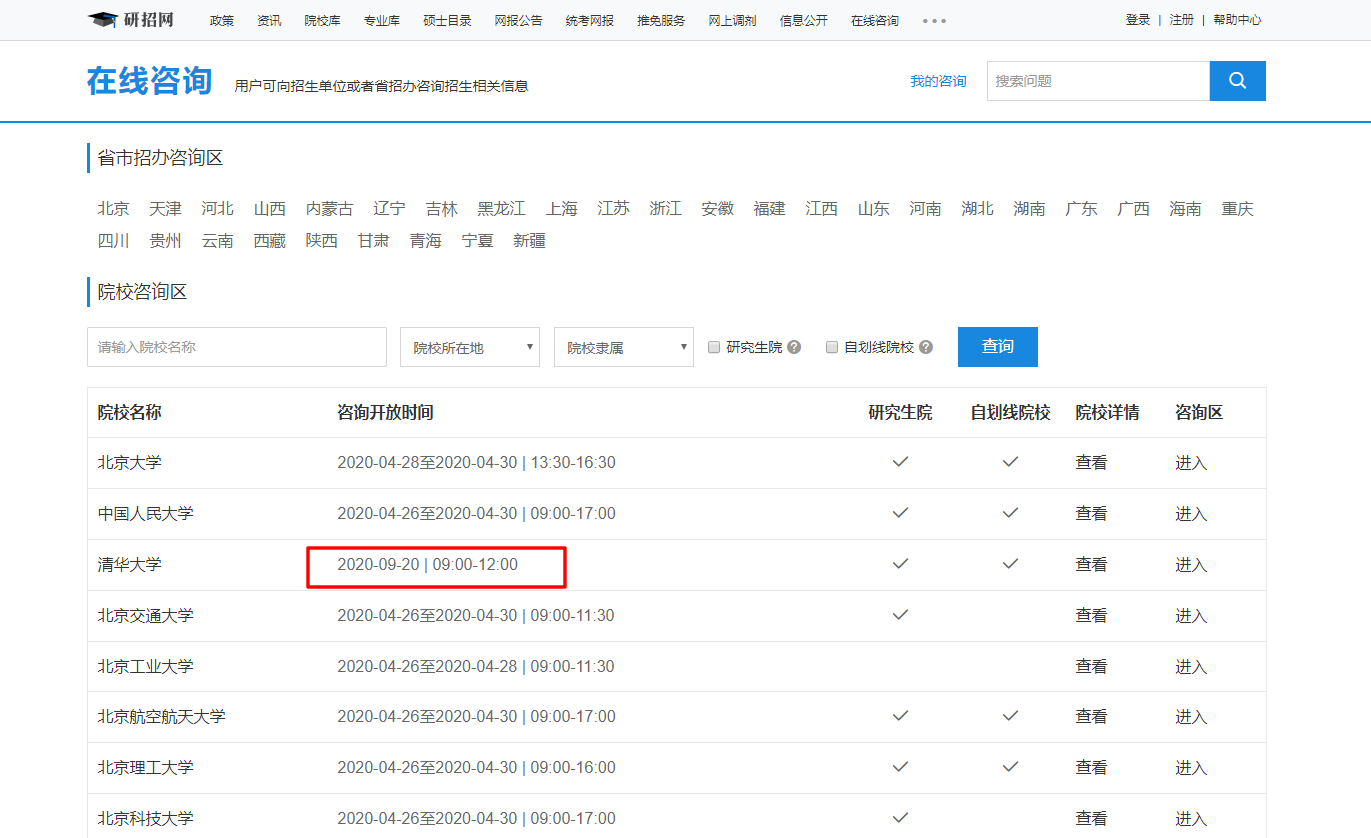Select 上海 in the provincial consultation area
Viewport: 1371px width, 838px height.
point(562,209)
